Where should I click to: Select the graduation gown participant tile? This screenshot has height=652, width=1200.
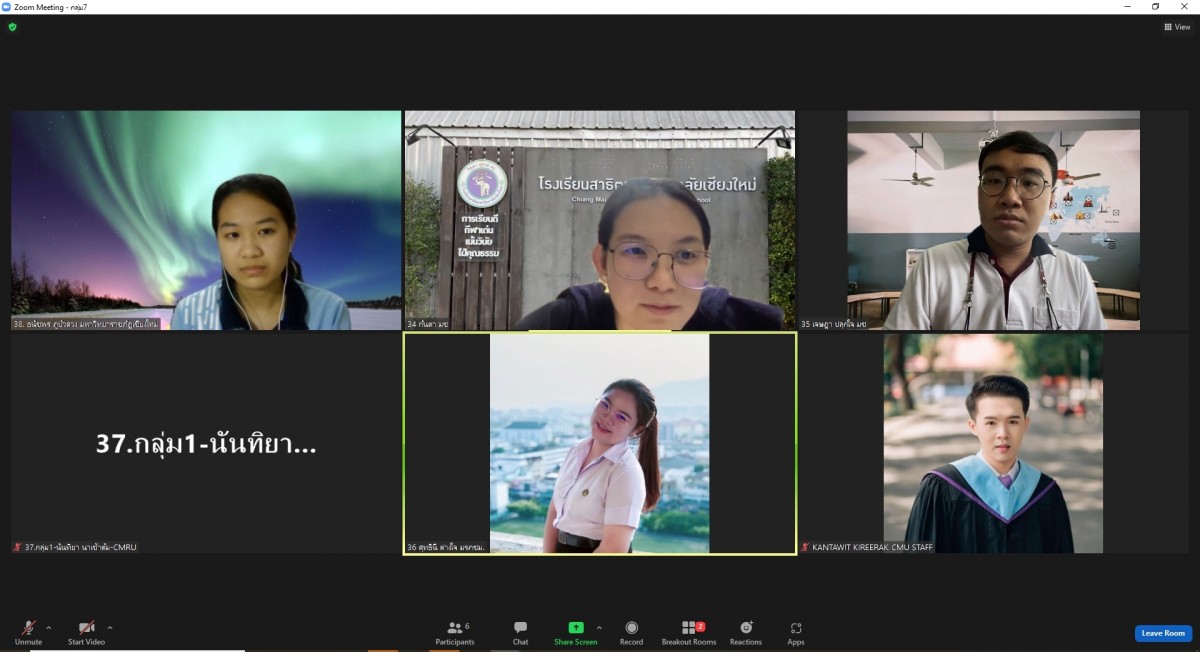click(993, 443)
